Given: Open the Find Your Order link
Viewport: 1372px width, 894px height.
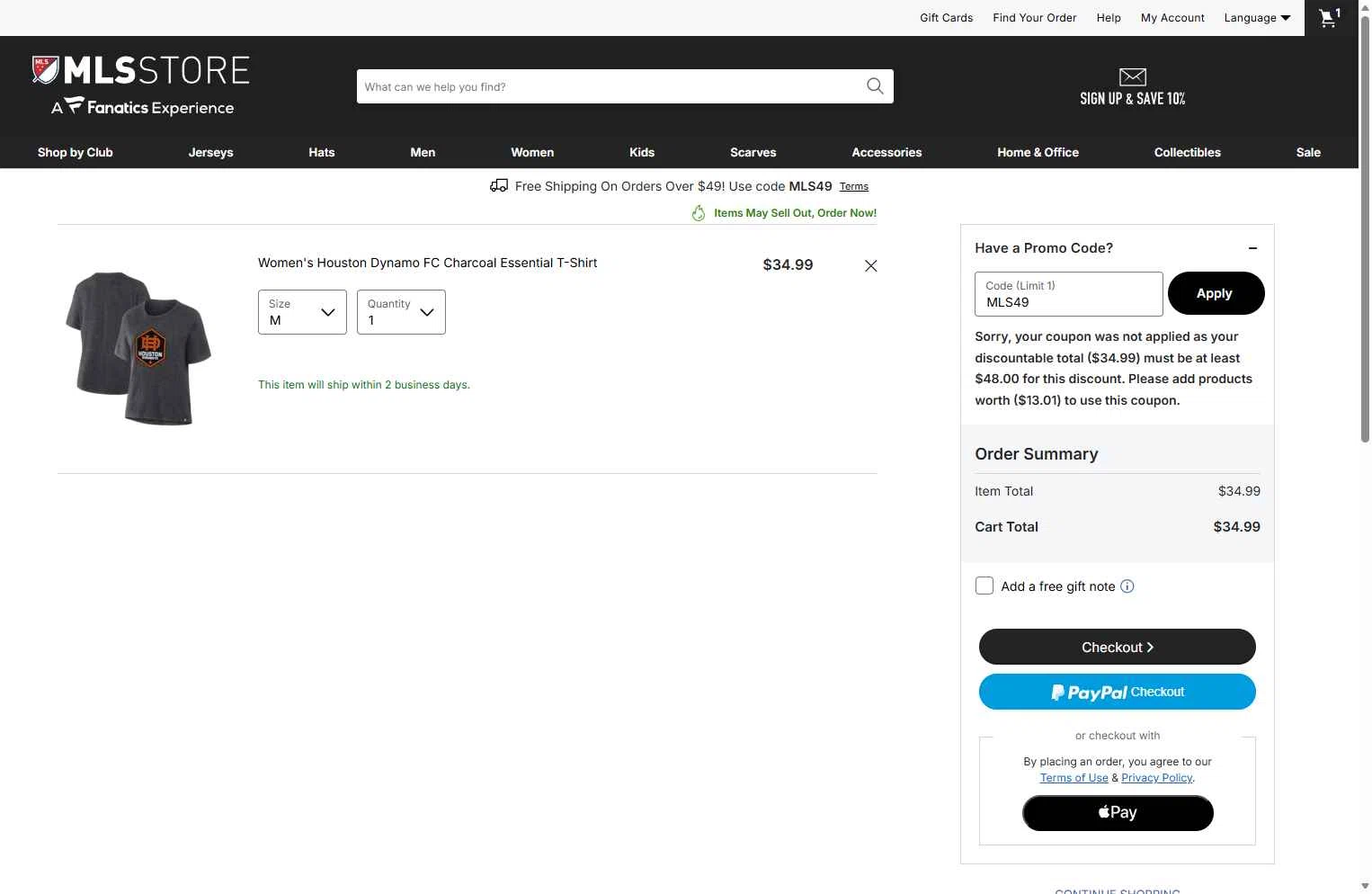Looking at the screenshot, I should (1034, 18).
